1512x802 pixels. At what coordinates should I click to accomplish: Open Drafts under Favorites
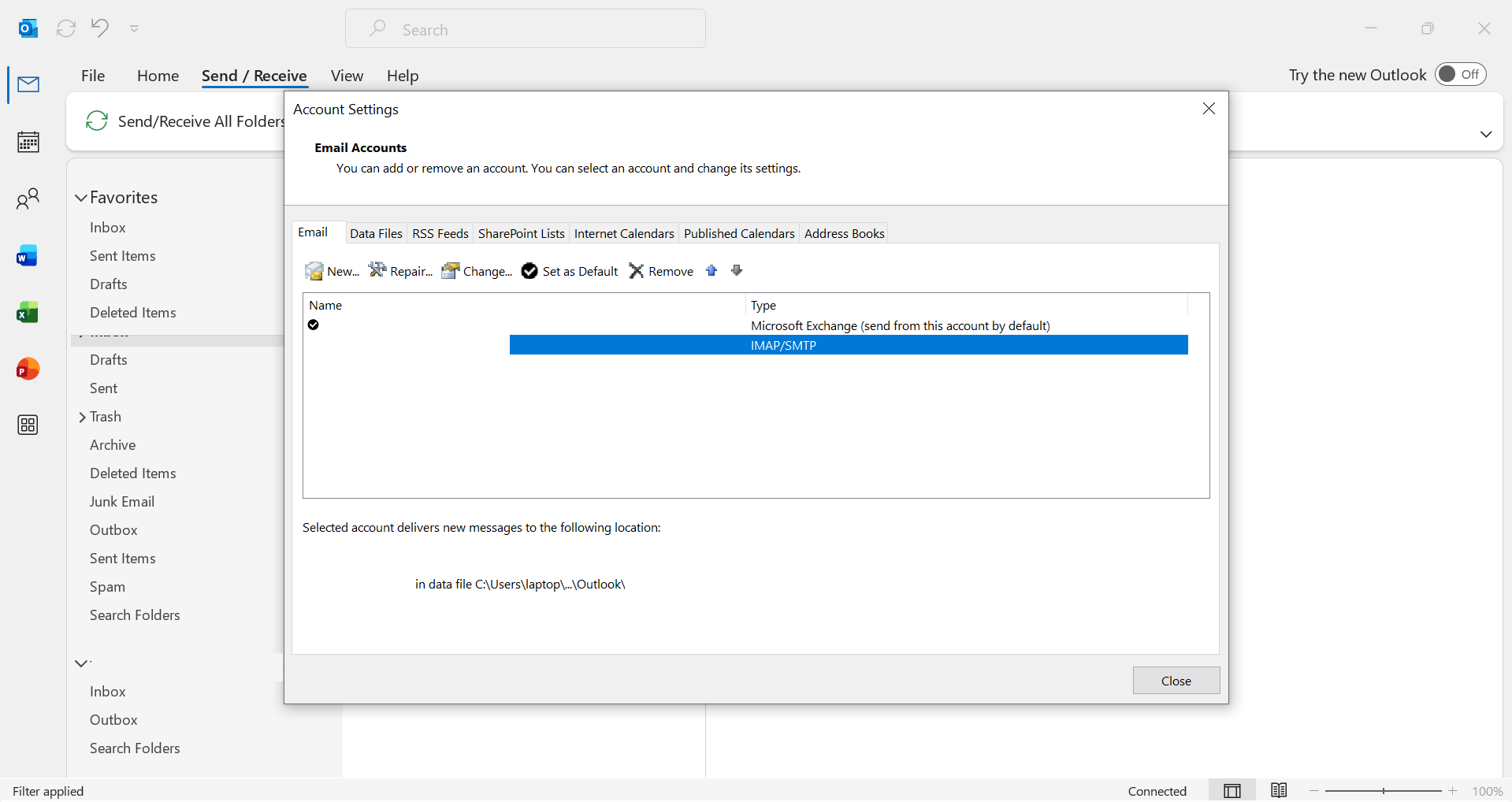coord(109,284)
